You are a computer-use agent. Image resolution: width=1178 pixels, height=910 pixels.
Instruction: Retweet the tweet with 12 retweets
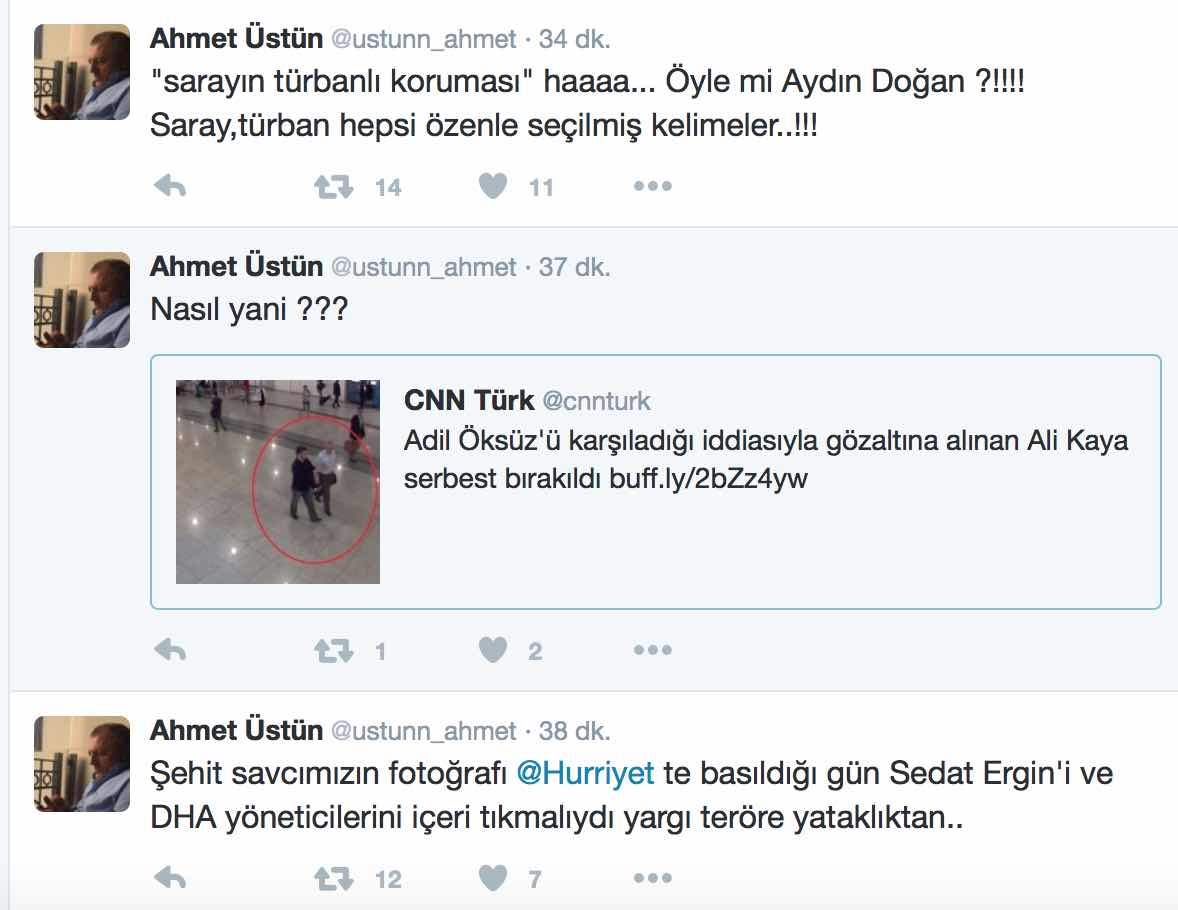tap(334, 878)
